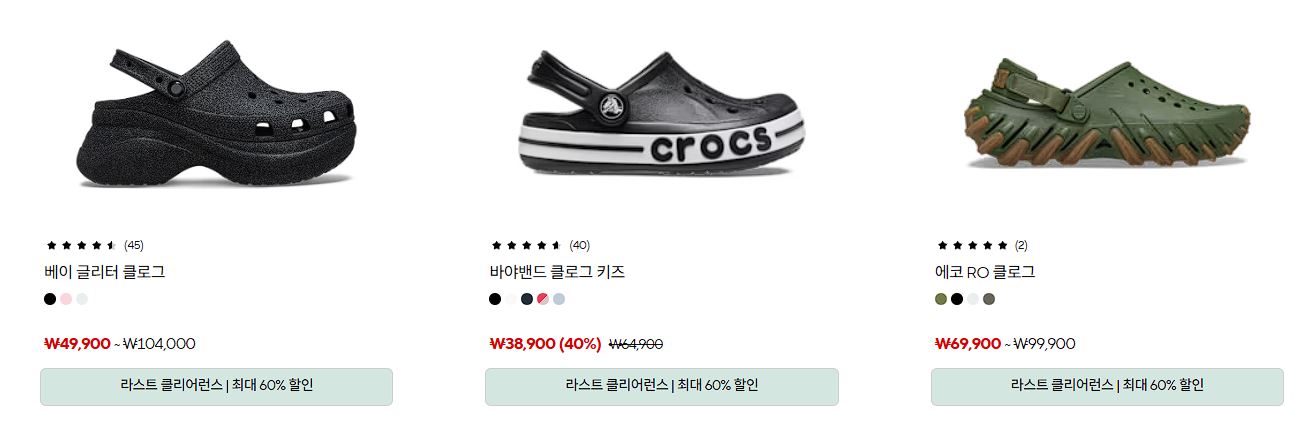Select red-pink split color for 바야밴드 클로그 키즈

pyautogui.click(x=543, y=299)
